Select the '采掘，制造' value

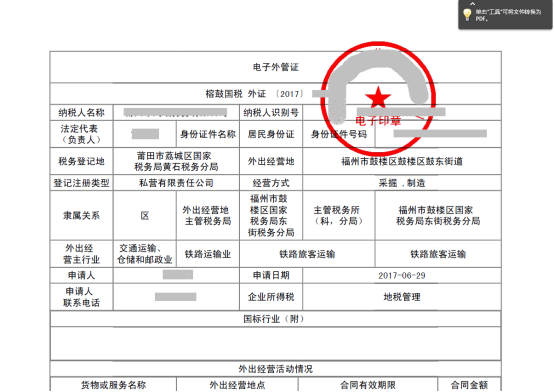pyautogui.click(x=402, y=183)
